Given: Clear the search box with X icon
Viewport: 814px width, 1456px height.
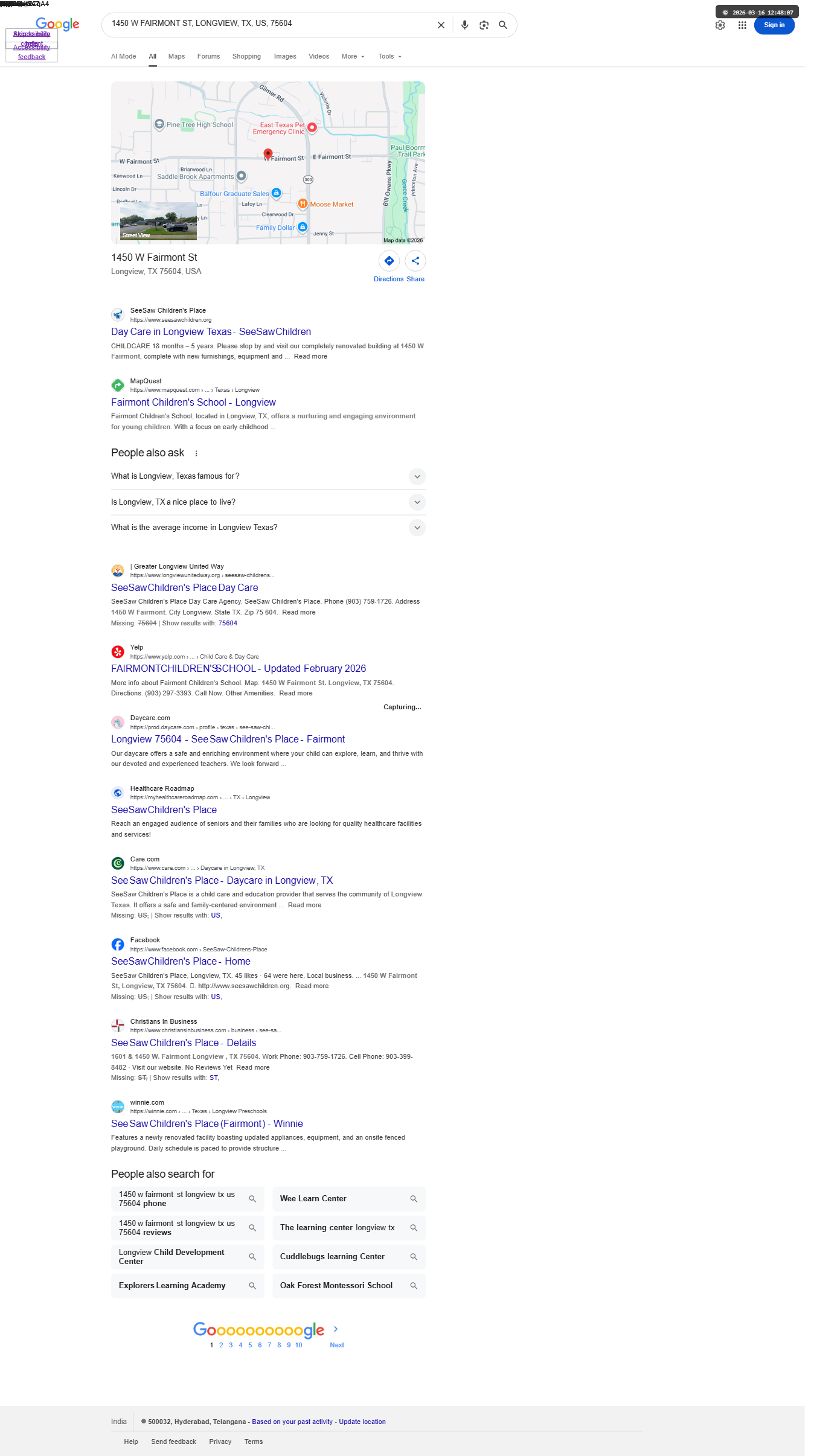Looking at the screenshot, I should point(441,25).
